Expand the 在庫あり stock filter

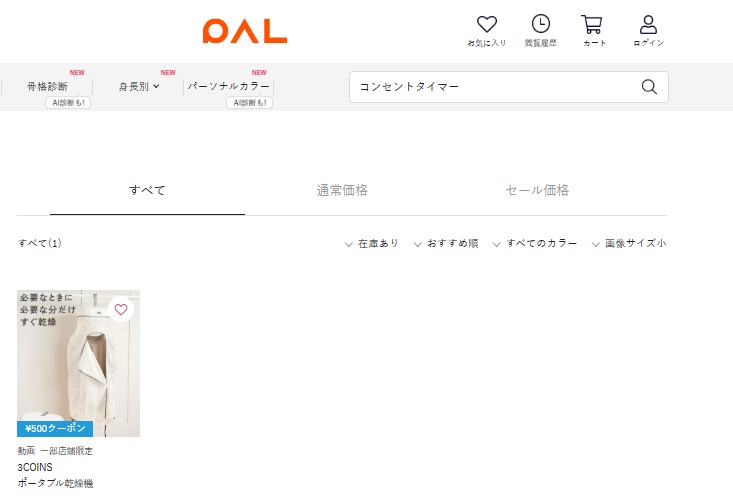point(371,244)
